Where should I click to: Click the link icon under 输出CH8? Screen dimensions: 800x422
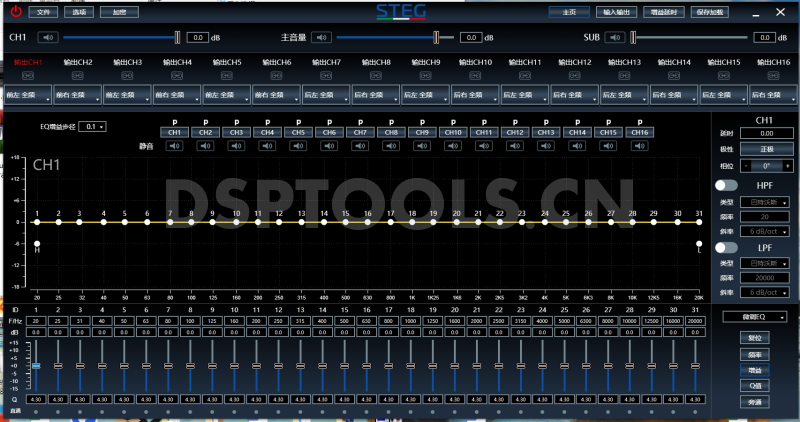pos(376,76)
